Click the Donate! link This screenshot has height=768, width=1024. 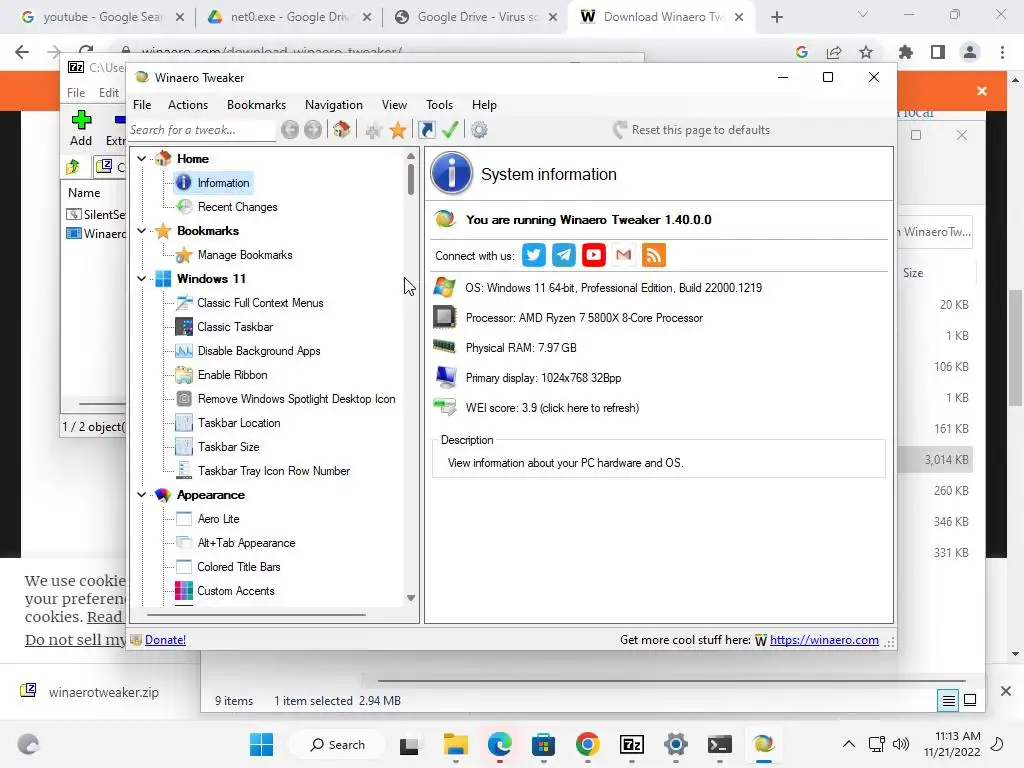click(x=165, y=640)
